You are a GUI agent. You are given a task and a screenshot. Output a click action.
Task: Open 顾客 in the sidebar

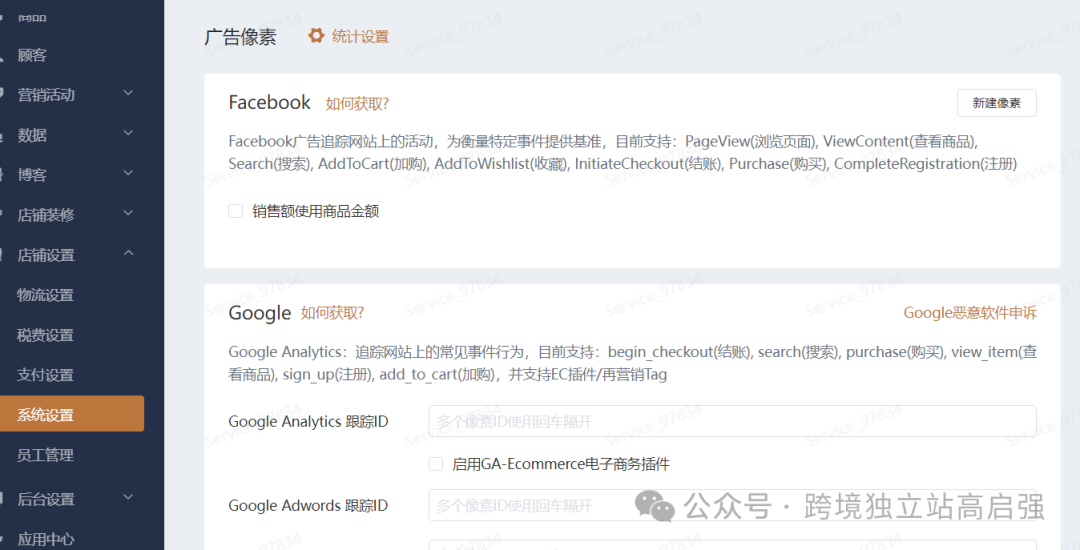click(x=32, y=56)
